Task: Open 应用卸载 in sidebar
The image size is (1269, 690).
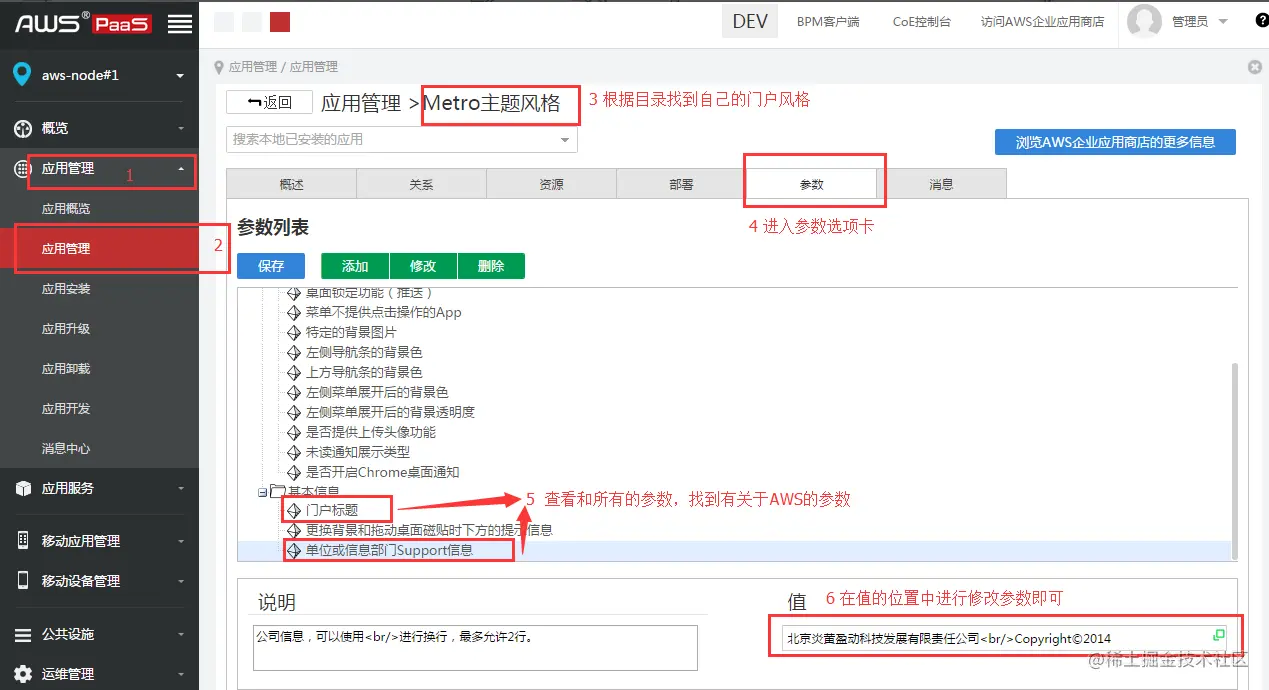Action: [66, 369]
